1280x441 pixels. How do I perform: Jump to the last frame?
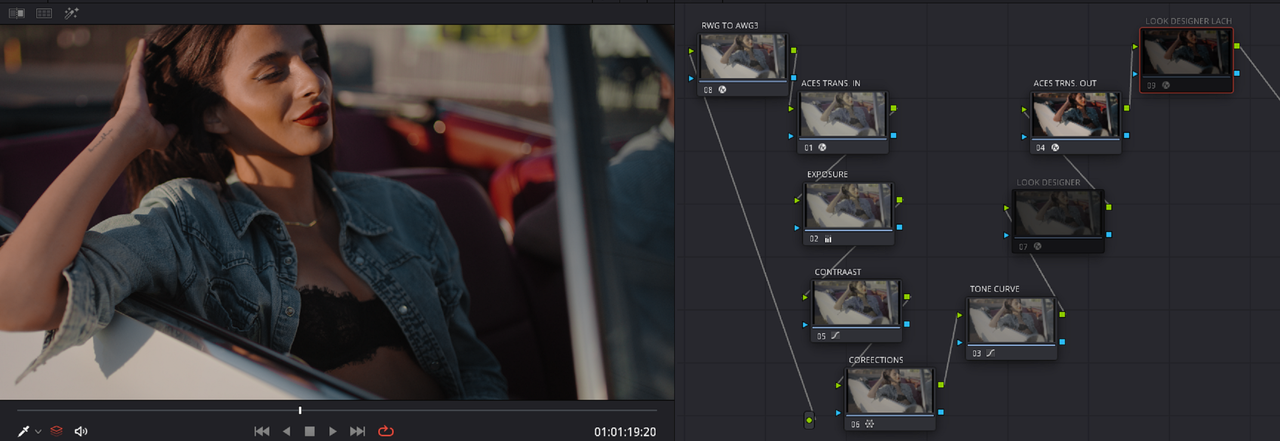point(358,431)
